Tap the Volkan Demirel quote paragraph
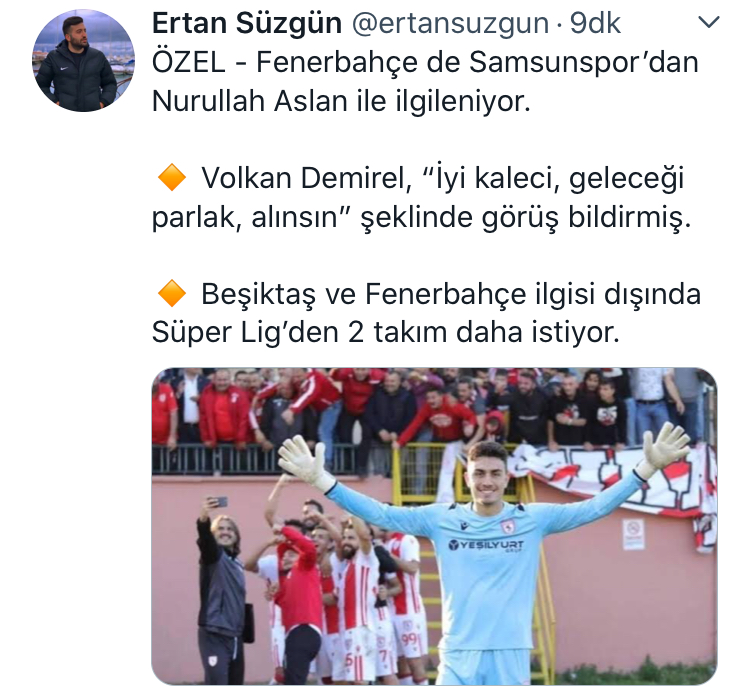This screenshot has width=750, height=691. pyautogui.click(x=421, y=197)
